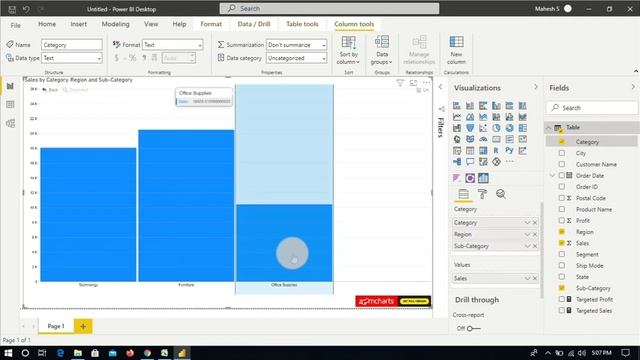The width and height of the screenshot is (640, 360).
Task: Select the treemap visualization
Action: click(x=522, y=128)
